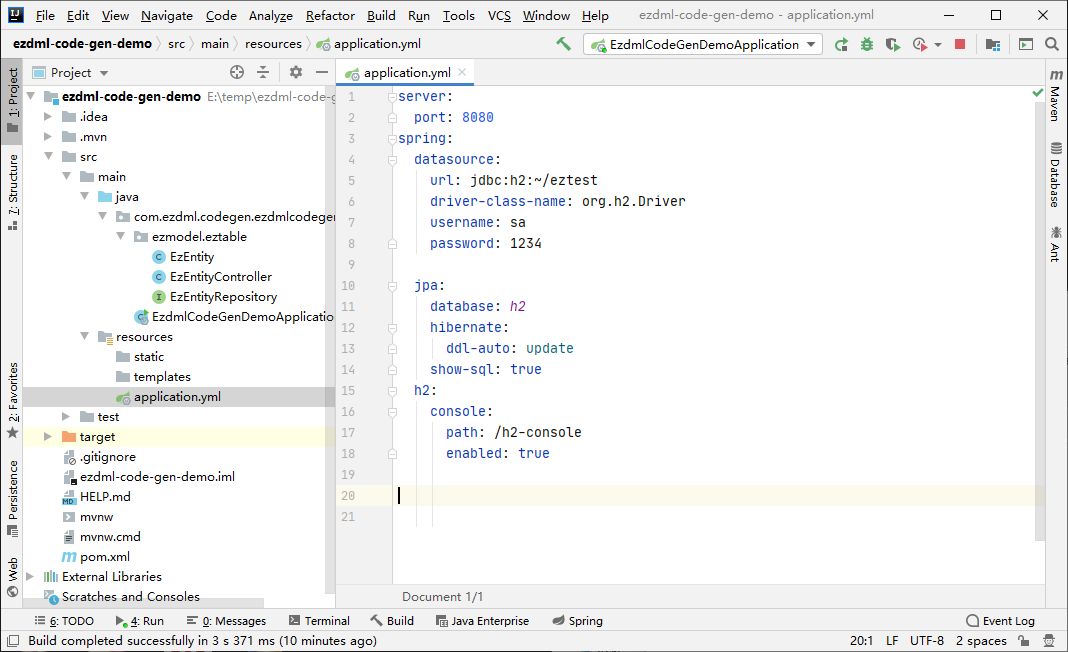The image size is (1068, 652).
Task: Open the Database tool window
Action: (x=1056, y=175)
